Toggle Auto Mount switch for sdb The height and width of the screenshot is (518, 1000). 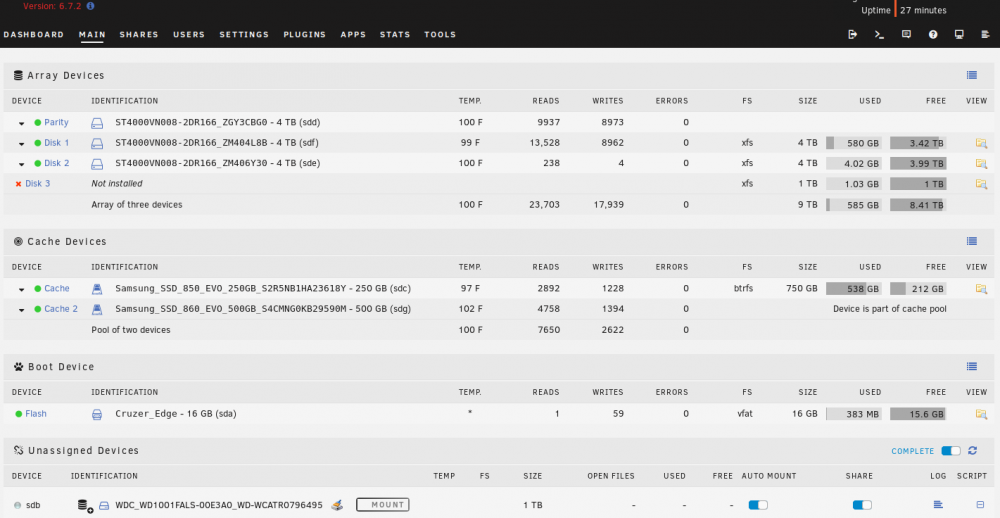(758, 505)
